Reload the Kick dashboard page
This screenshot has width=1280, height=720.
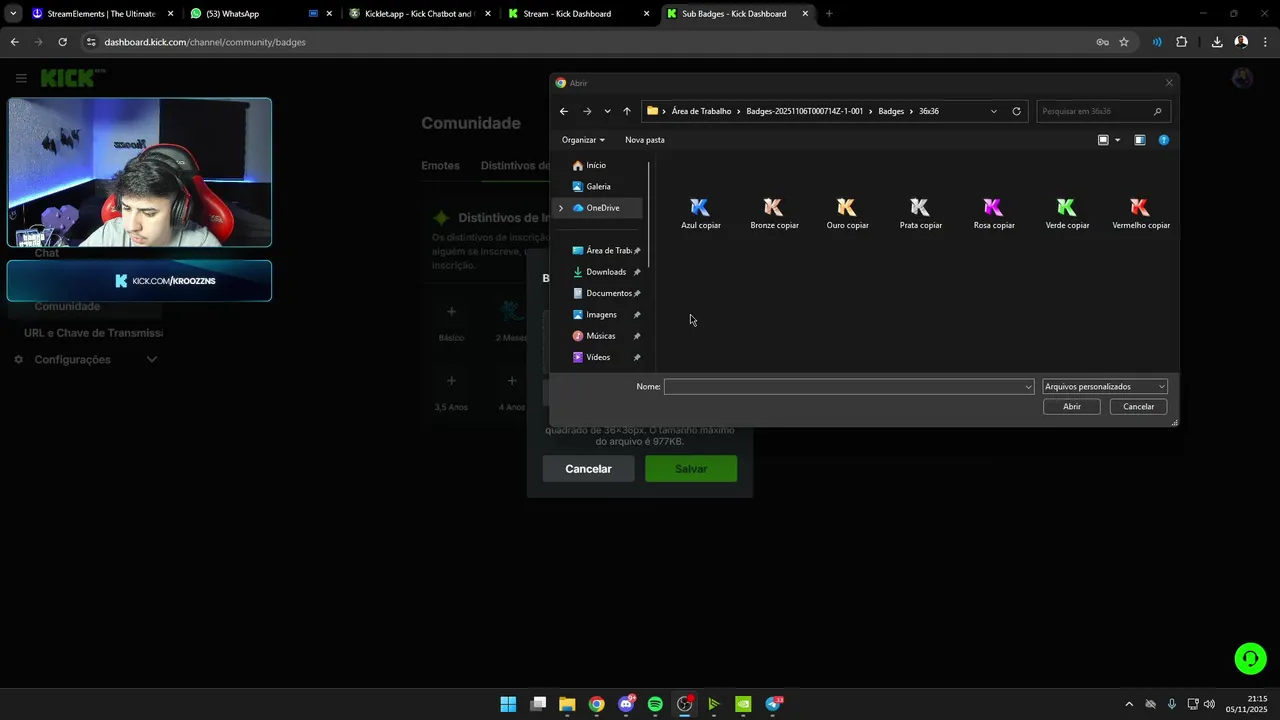click(62, 42)
